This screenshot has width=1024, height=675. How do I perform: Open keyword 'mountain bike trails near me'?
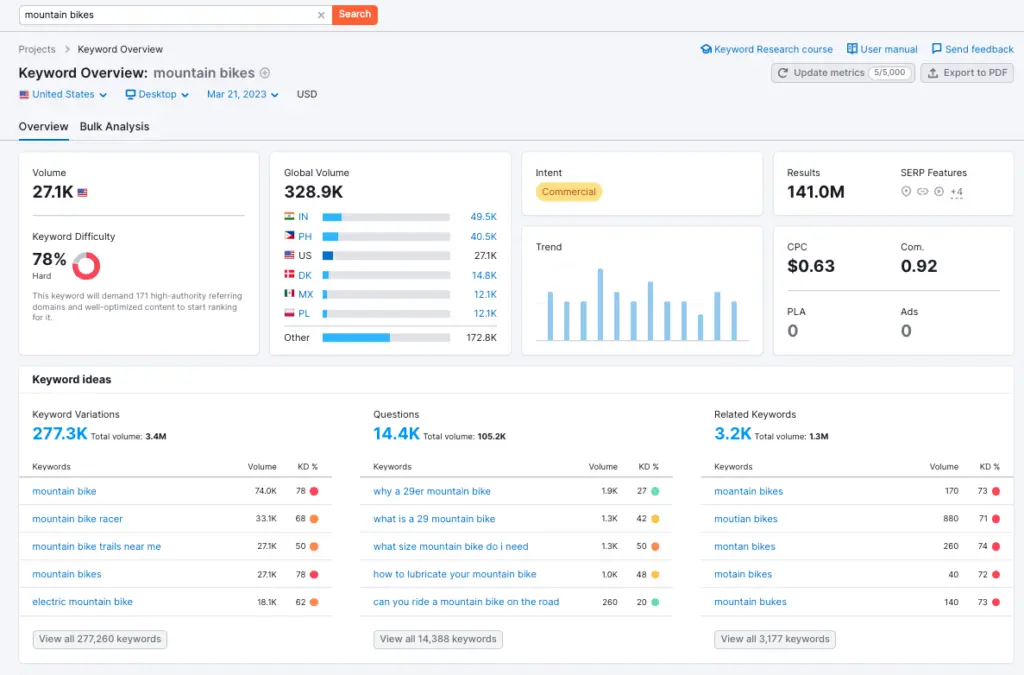[97, 546]
